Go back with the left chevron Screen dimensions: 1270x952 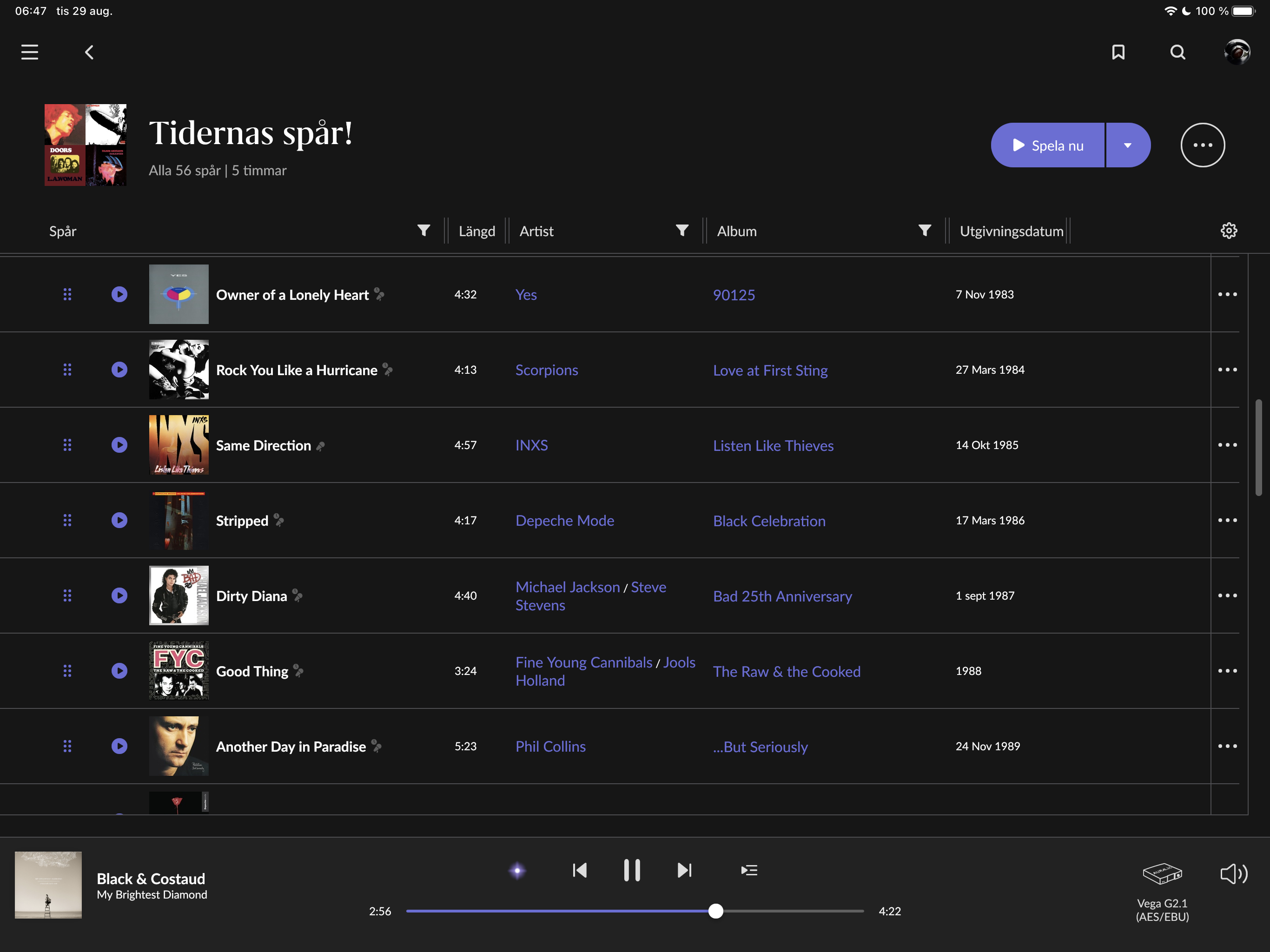pos(89,52)
